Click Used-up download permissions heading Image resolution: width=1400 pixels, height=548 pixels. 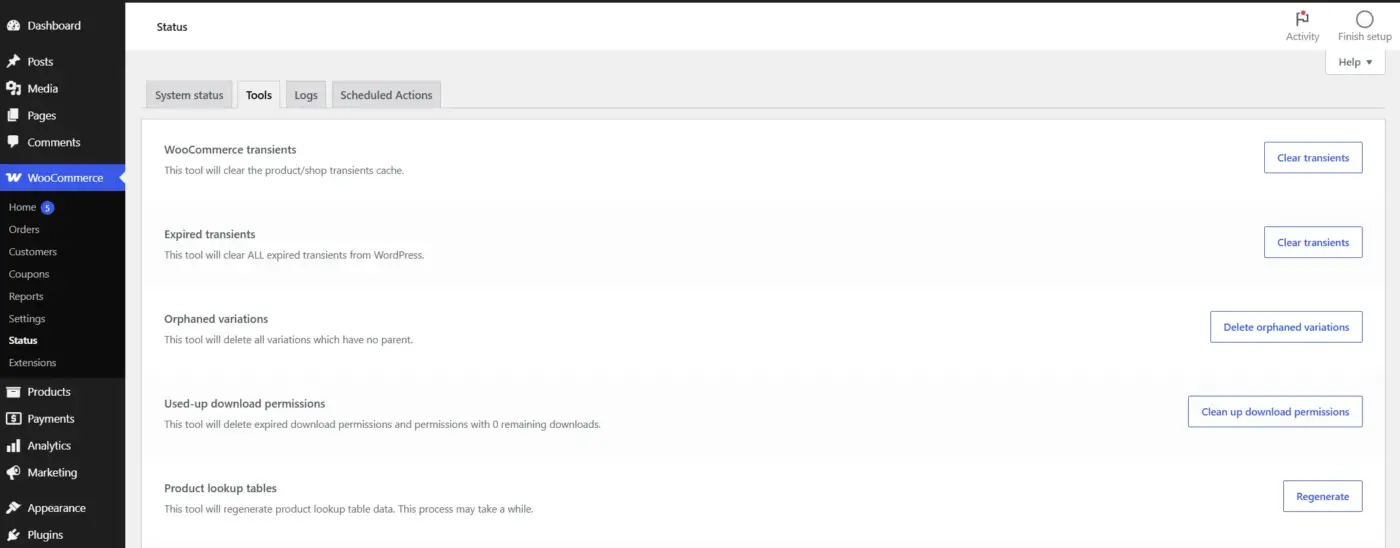point(245,404)
